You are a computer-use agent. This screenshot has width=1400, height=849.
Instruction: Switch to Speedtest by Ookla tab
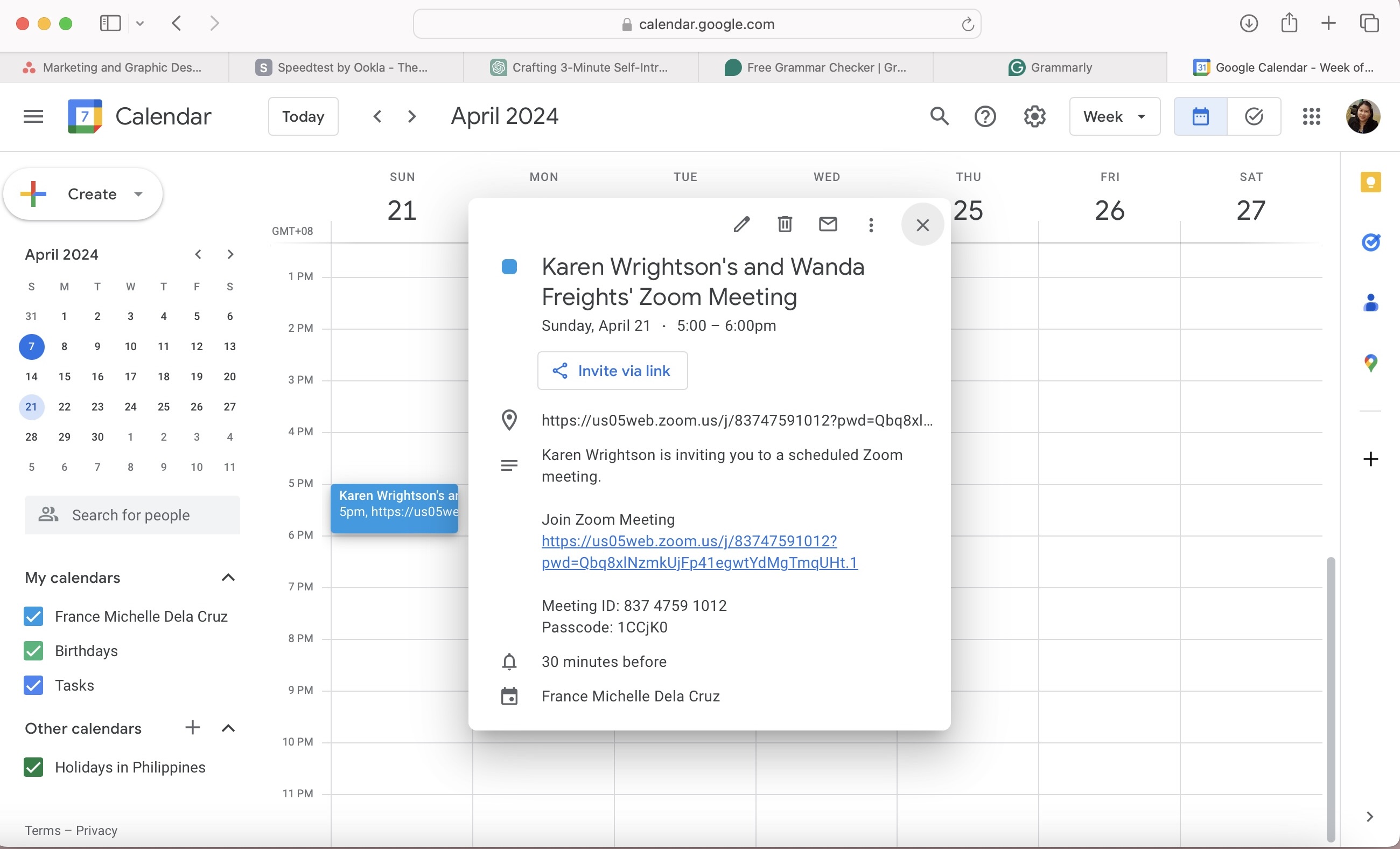pos(346,67)
